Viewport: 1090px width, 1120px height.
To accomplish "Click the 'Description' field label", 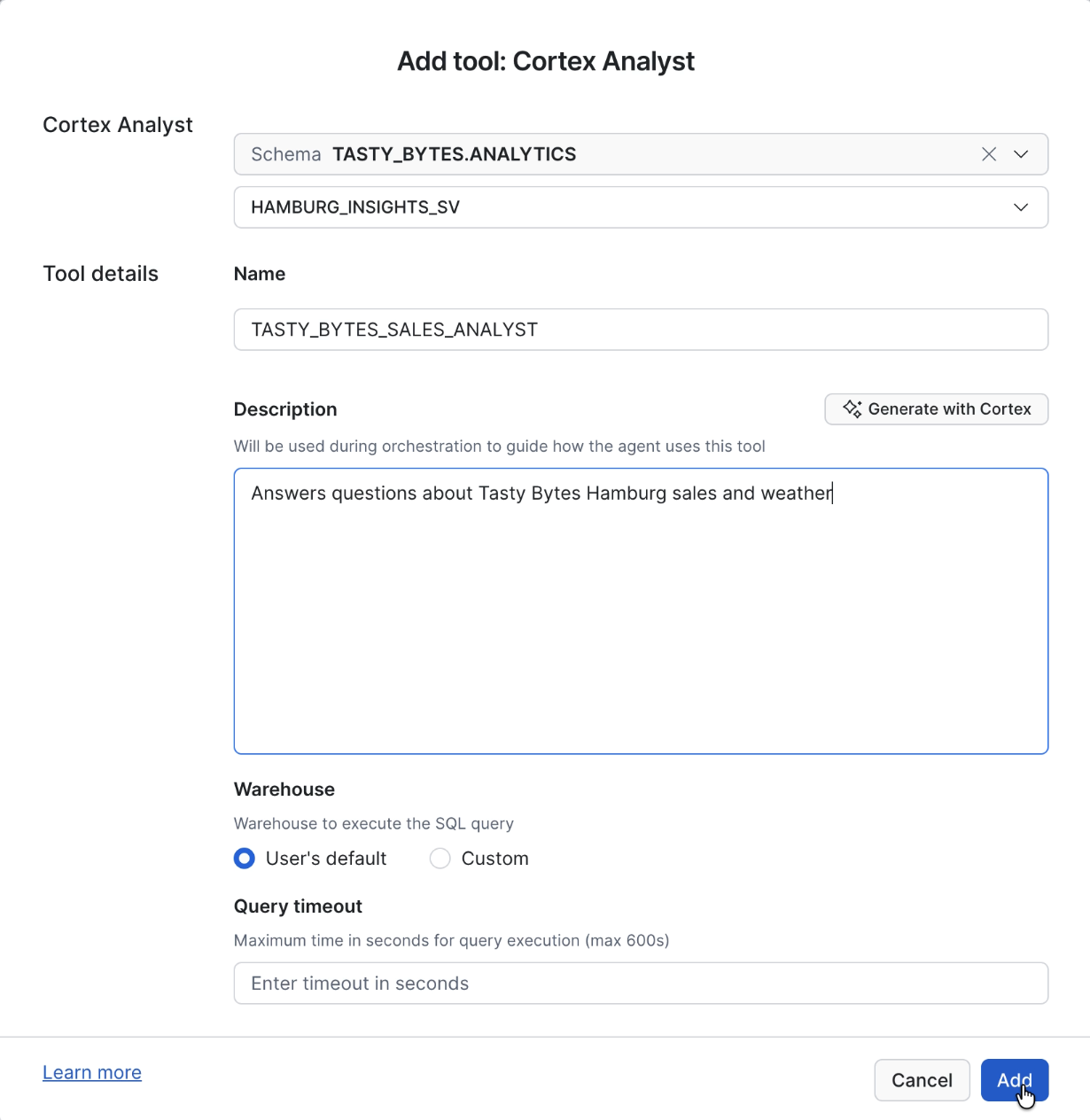I will point(285,409).
